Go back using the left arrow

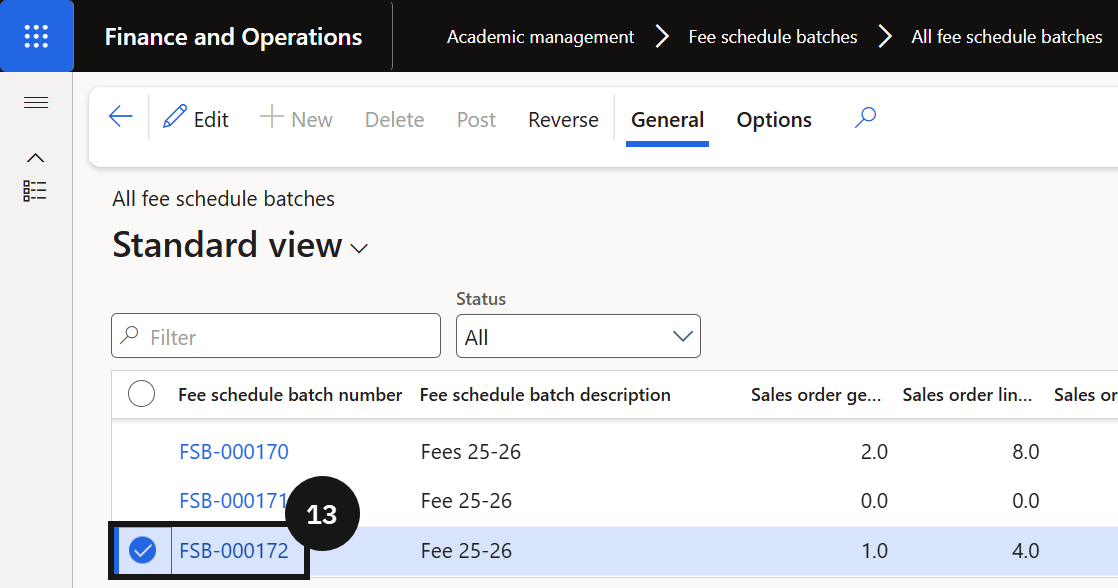pyautogui.click(x=120, y=116)
